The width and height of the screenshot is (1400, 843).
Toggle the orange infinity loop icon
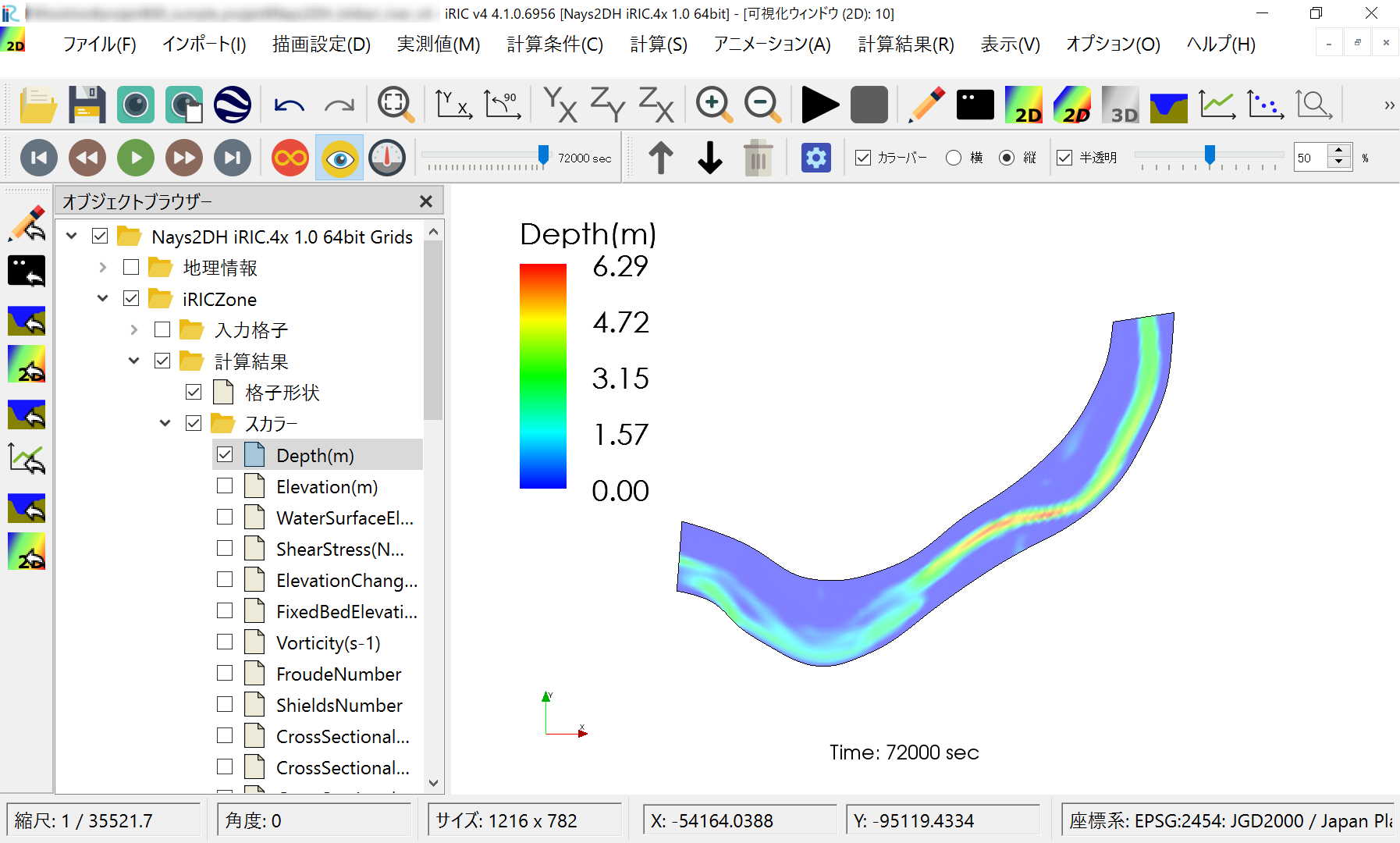tap(290, 158)
